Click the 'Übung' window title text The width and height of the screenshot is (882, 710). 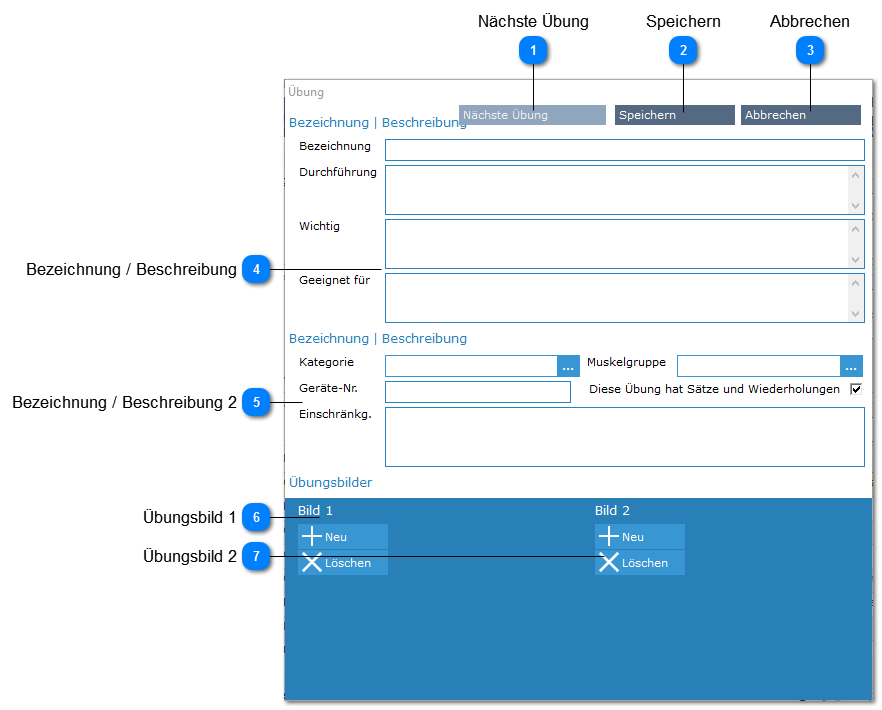tap(306, 92)
